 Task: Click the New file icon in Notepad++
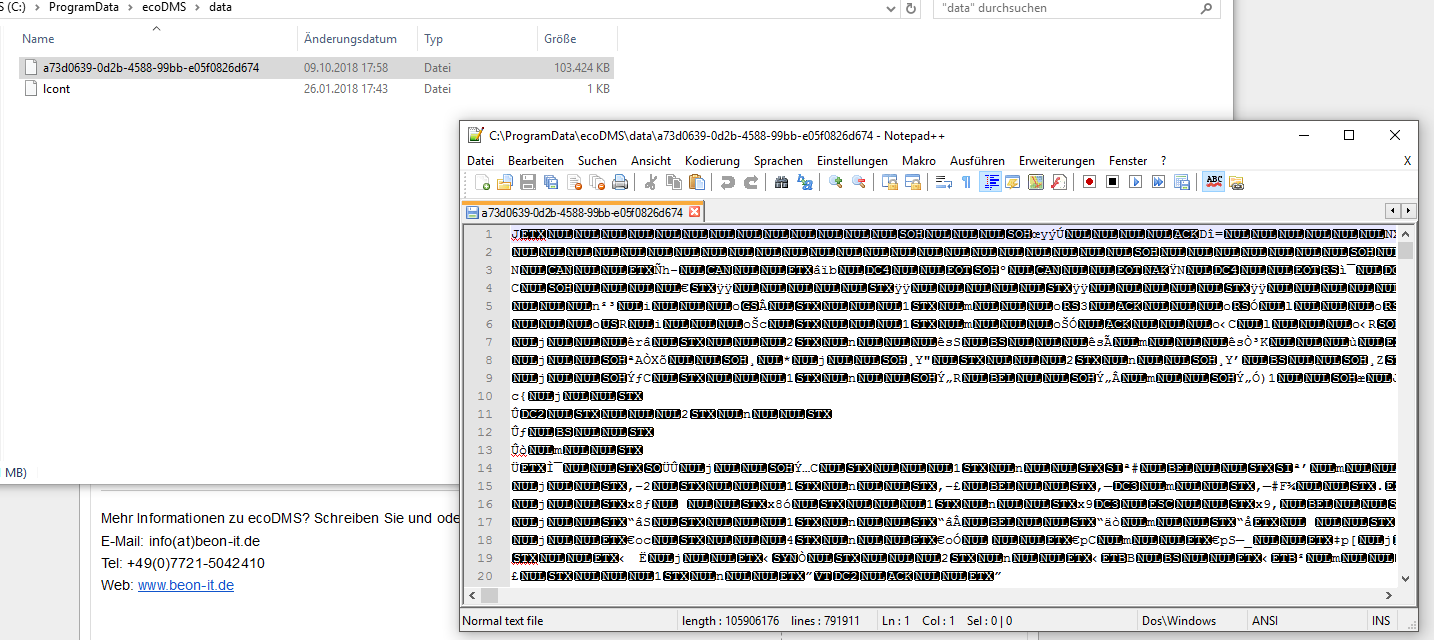[483, 182]
